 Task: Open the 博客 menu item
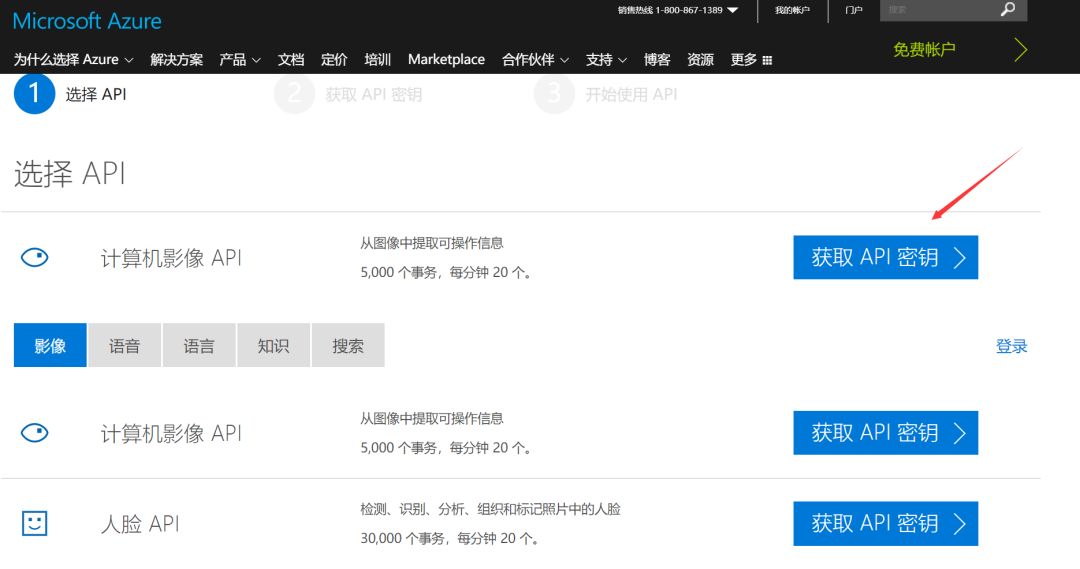click(657, 59)
